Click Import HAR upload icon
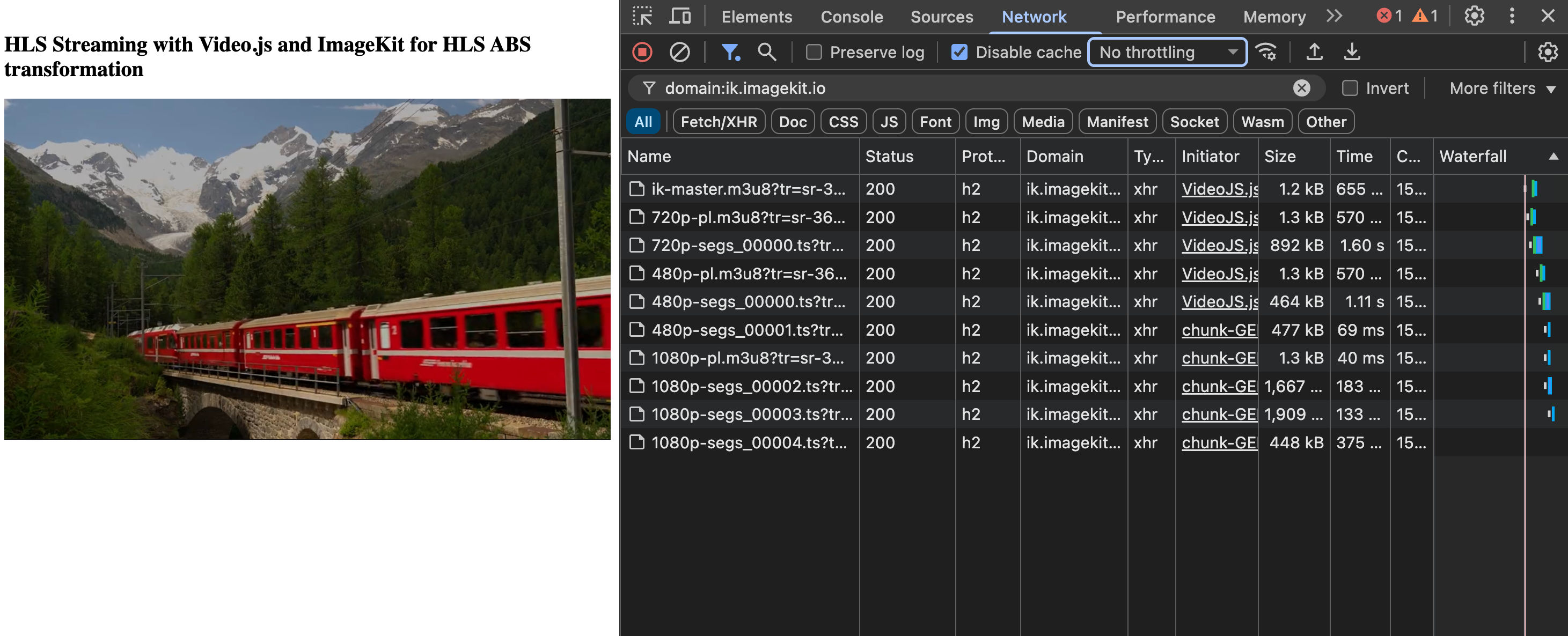The height and width of the screenshot is (636, 1568). point(1314,53)
